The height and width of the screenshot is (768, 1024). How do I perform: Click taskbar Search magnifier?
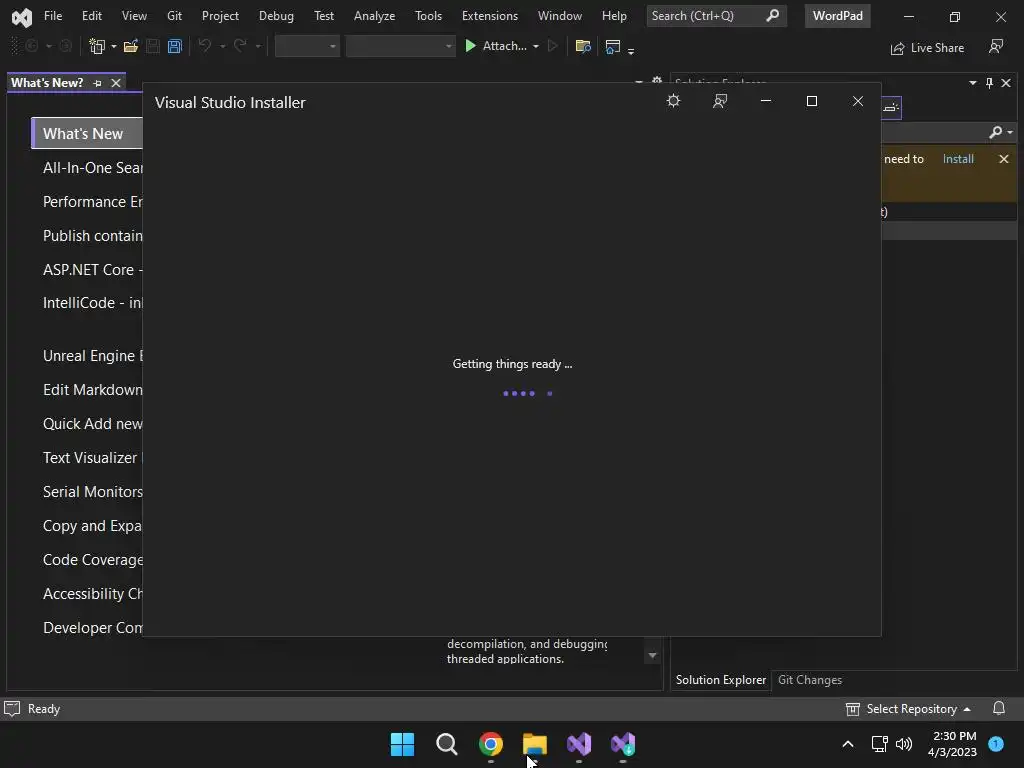[x=447, y=744]
